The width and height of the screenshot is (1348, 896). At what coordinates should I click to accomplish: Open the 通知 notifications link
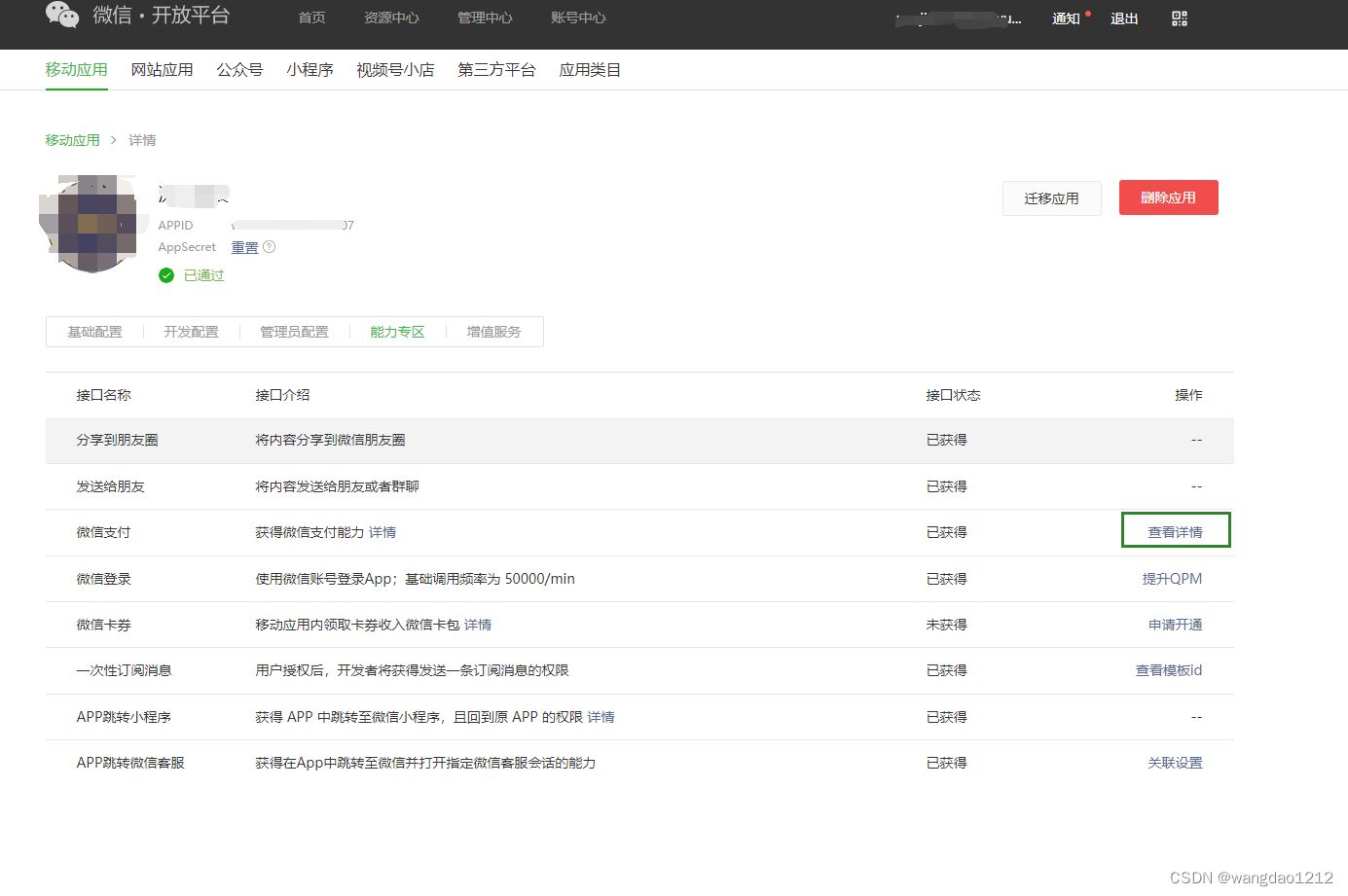pos(1066,18)
